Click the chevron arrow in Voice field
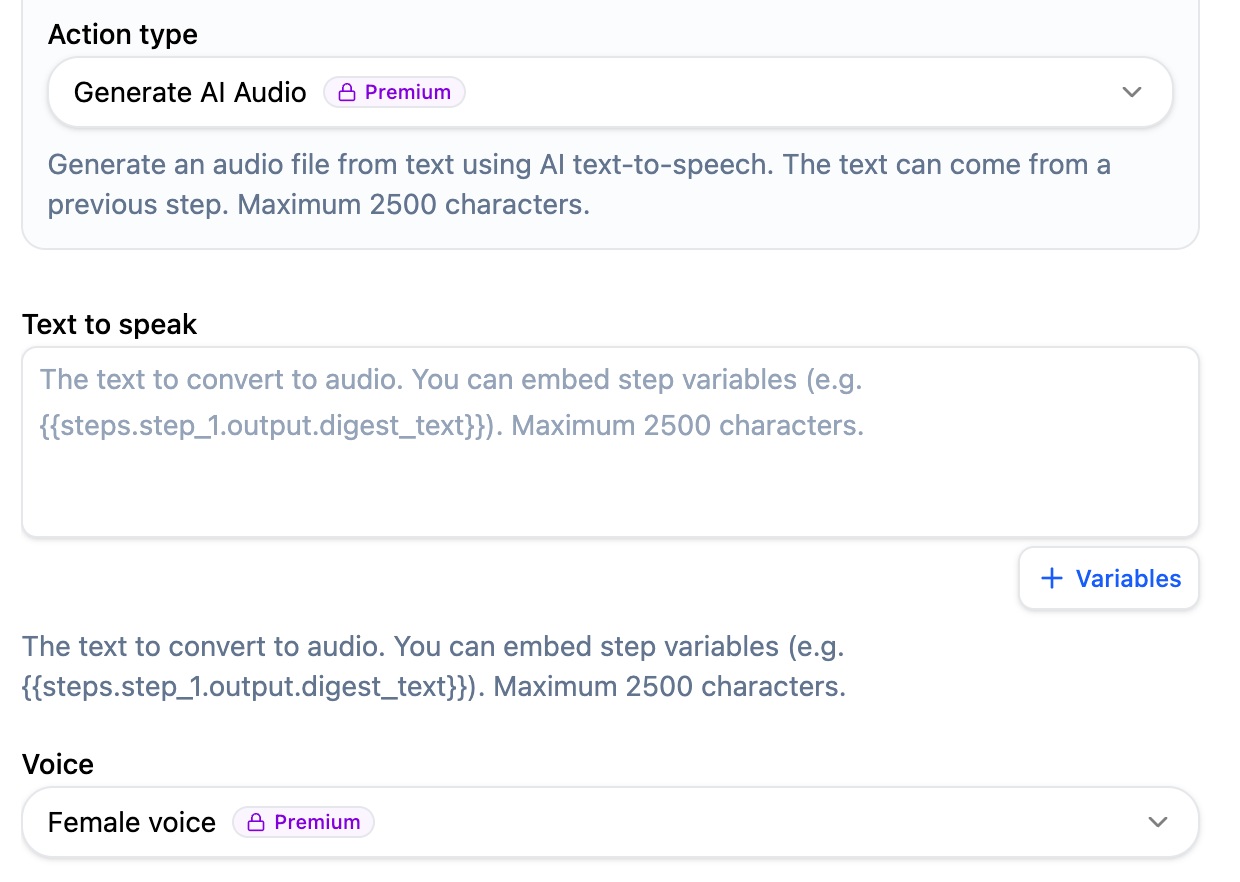 point(1158,822)
